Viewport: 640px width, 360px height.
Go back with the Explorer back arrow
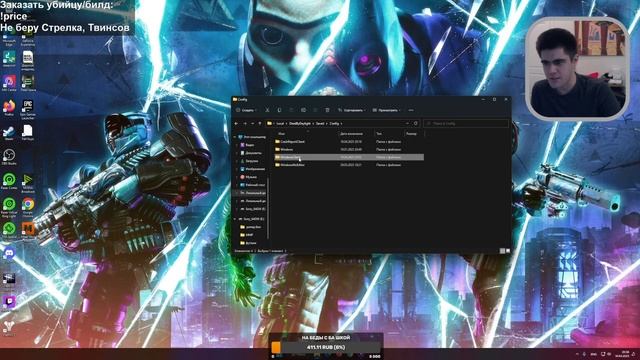tap(236, 123)
